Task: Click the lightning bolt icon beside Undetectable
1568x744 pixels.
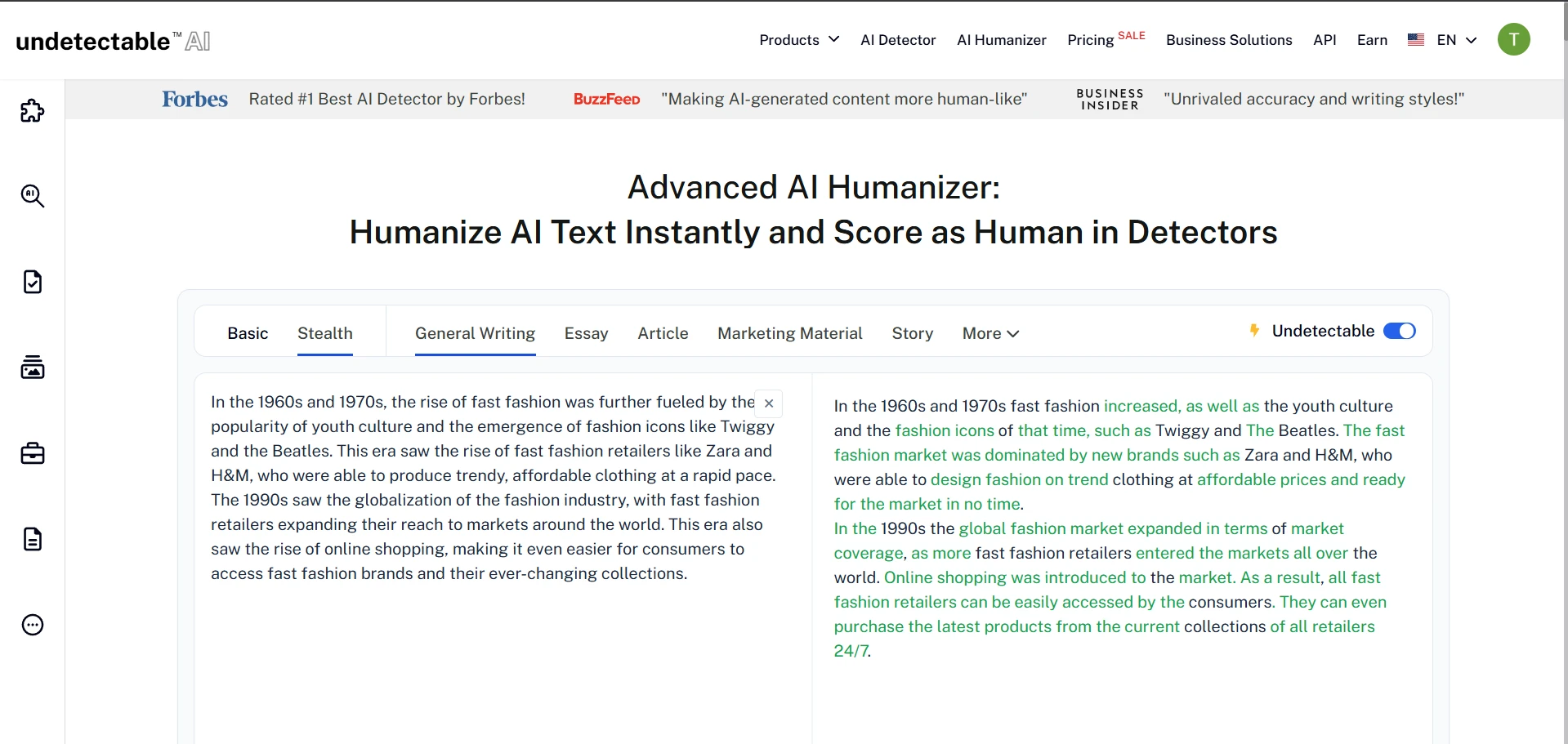Action: (x=1254, y=331)
